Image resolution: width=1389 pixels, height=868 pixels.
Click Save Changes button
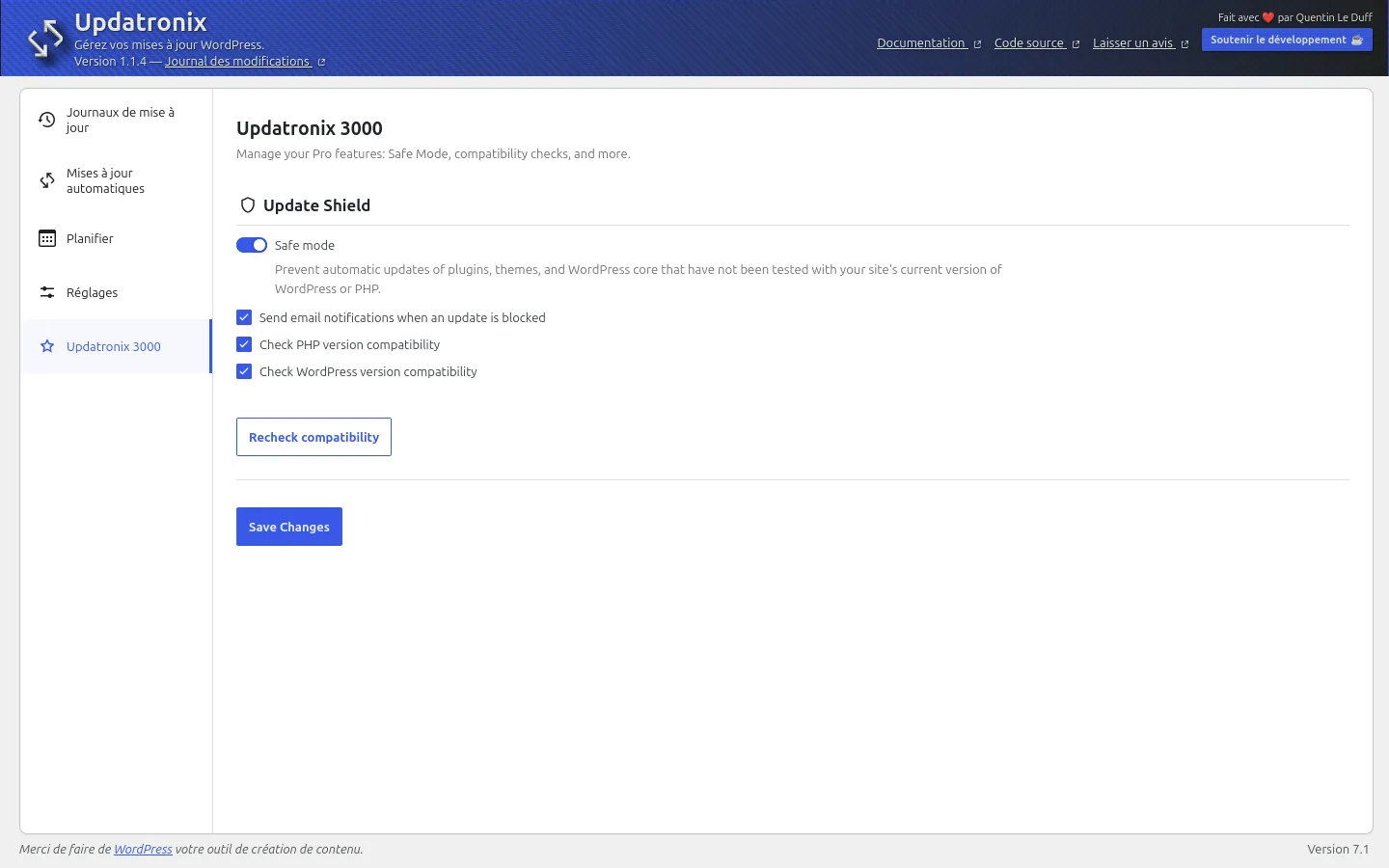[x=289, y=527]
